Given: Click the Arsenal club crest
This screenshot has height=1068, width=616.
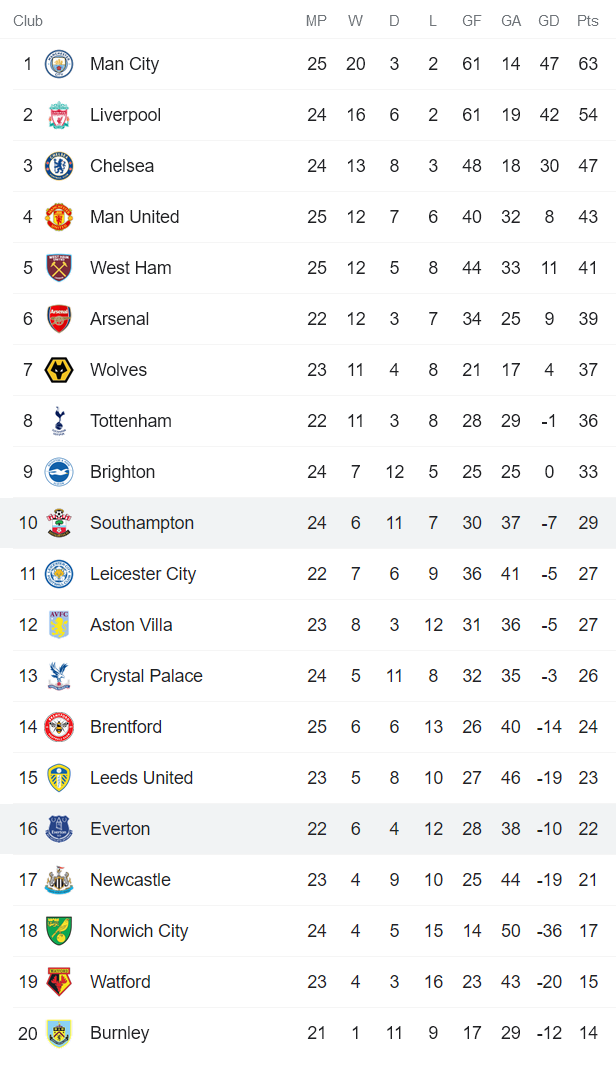Looking at the screenshot, I should pos(59,319).
